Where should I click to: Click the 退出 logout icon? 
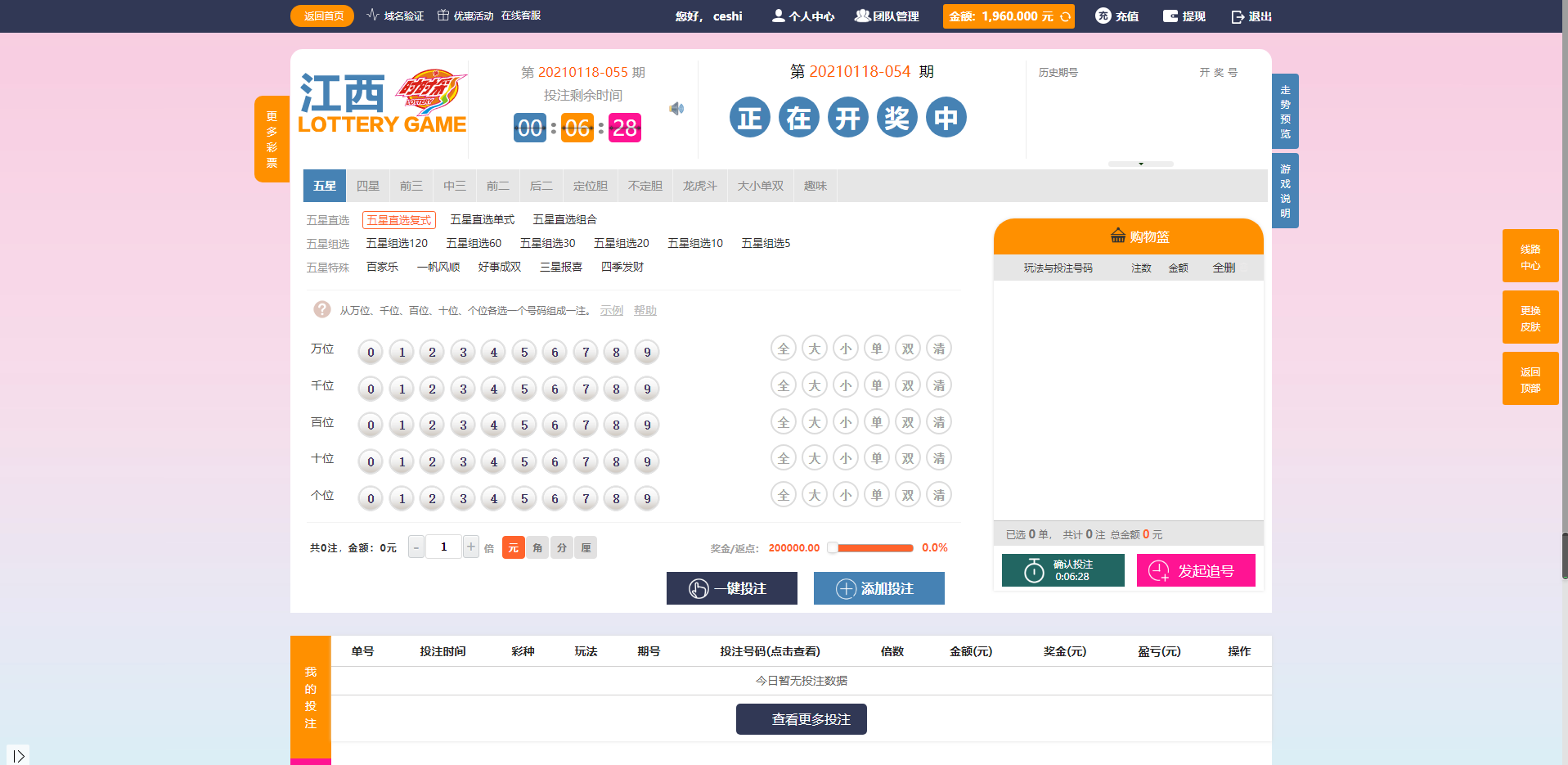pyautogui.click(x=1238, y=17)
